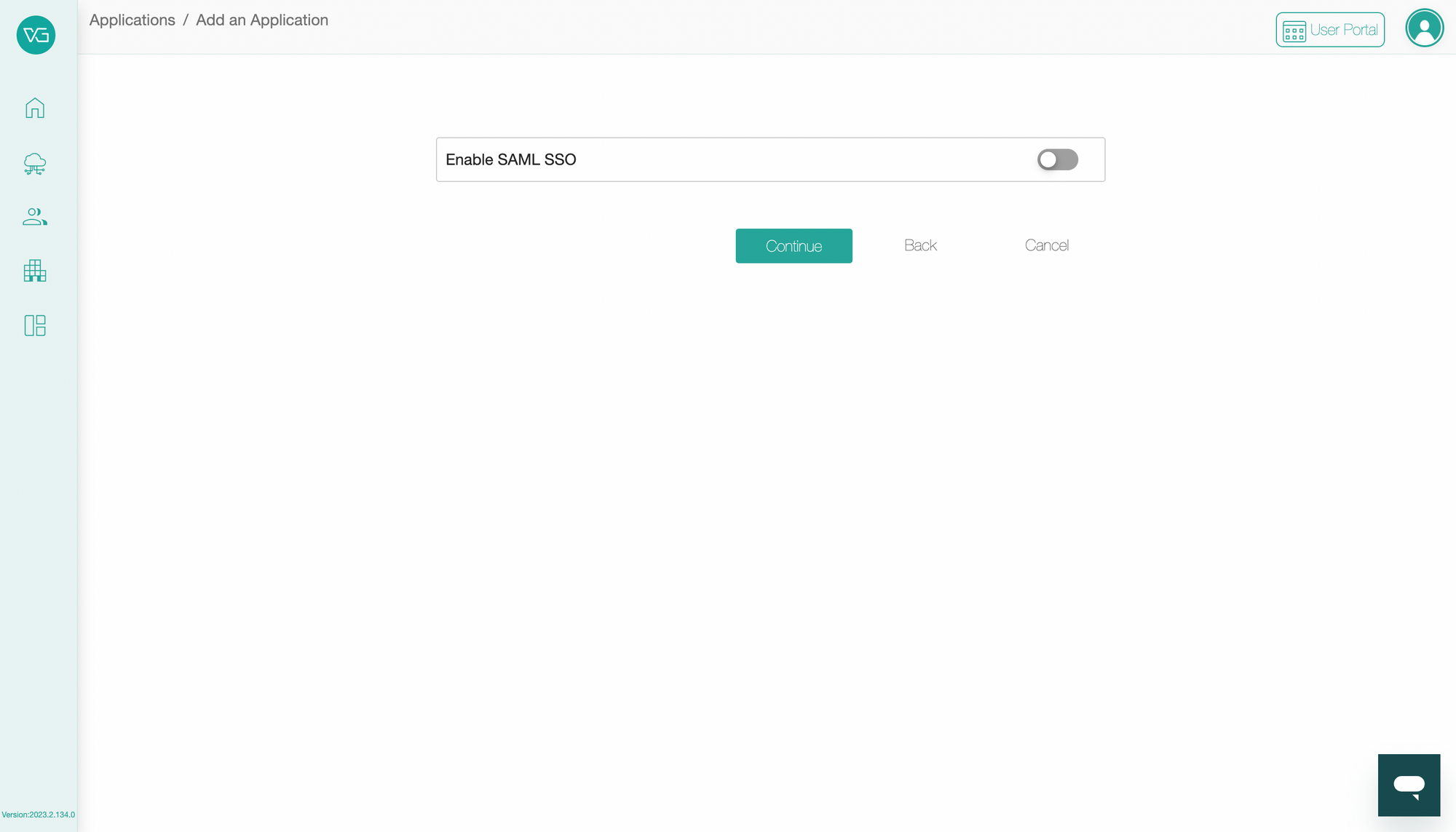Click the Add an Application breadcrumb
The image size is (1456, 832).
pyautogui.click(x=262, y=20)
